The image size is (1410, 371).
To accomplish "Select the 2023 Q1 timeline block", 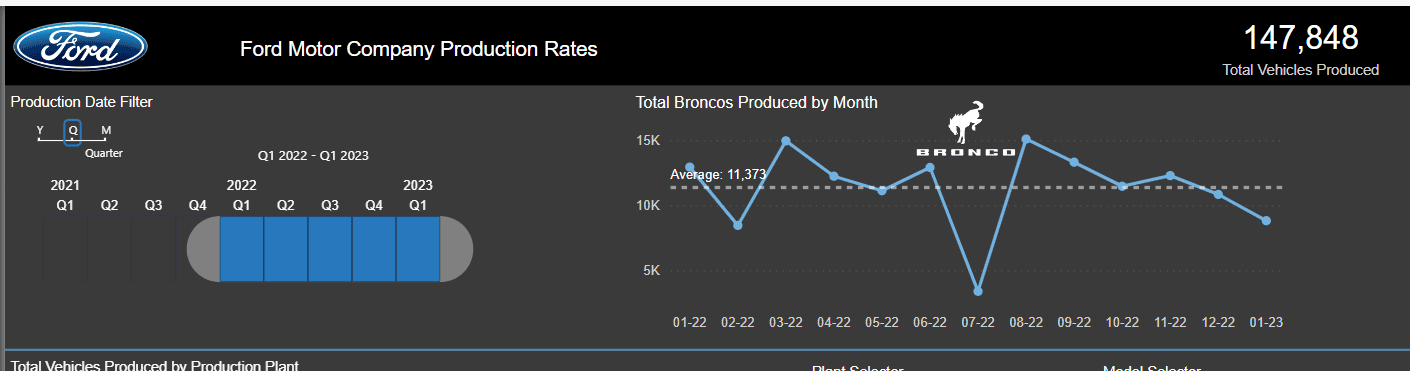I will (418, 249).
